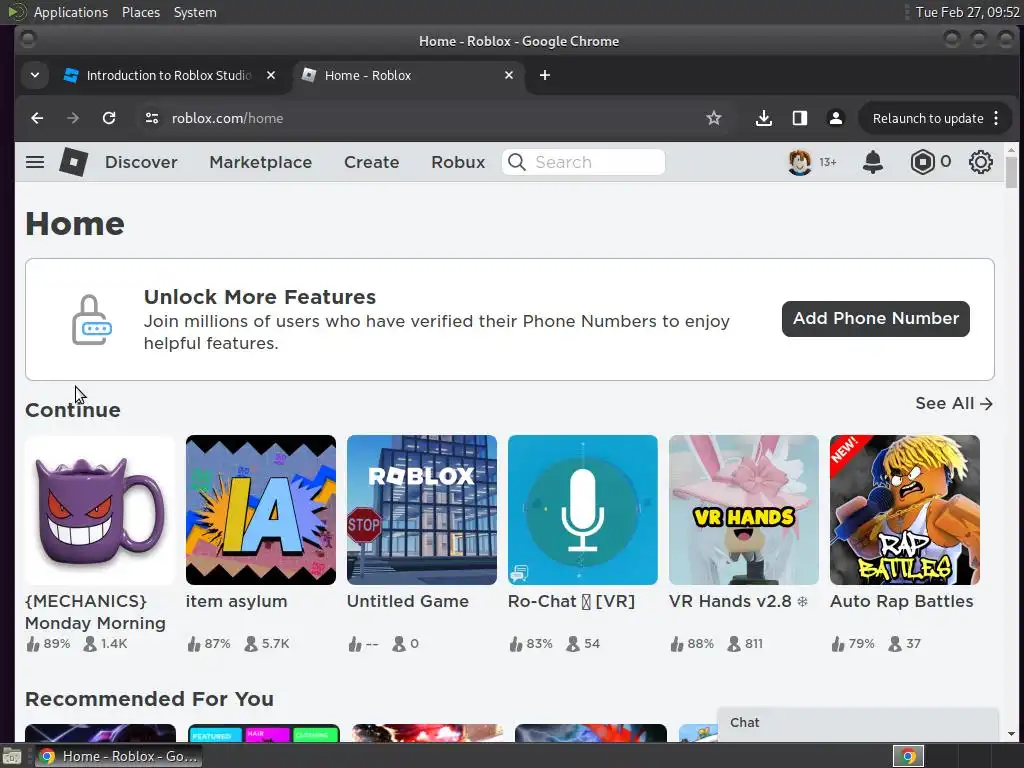
Task: Open a new browser tab
Action: point(545,75)
